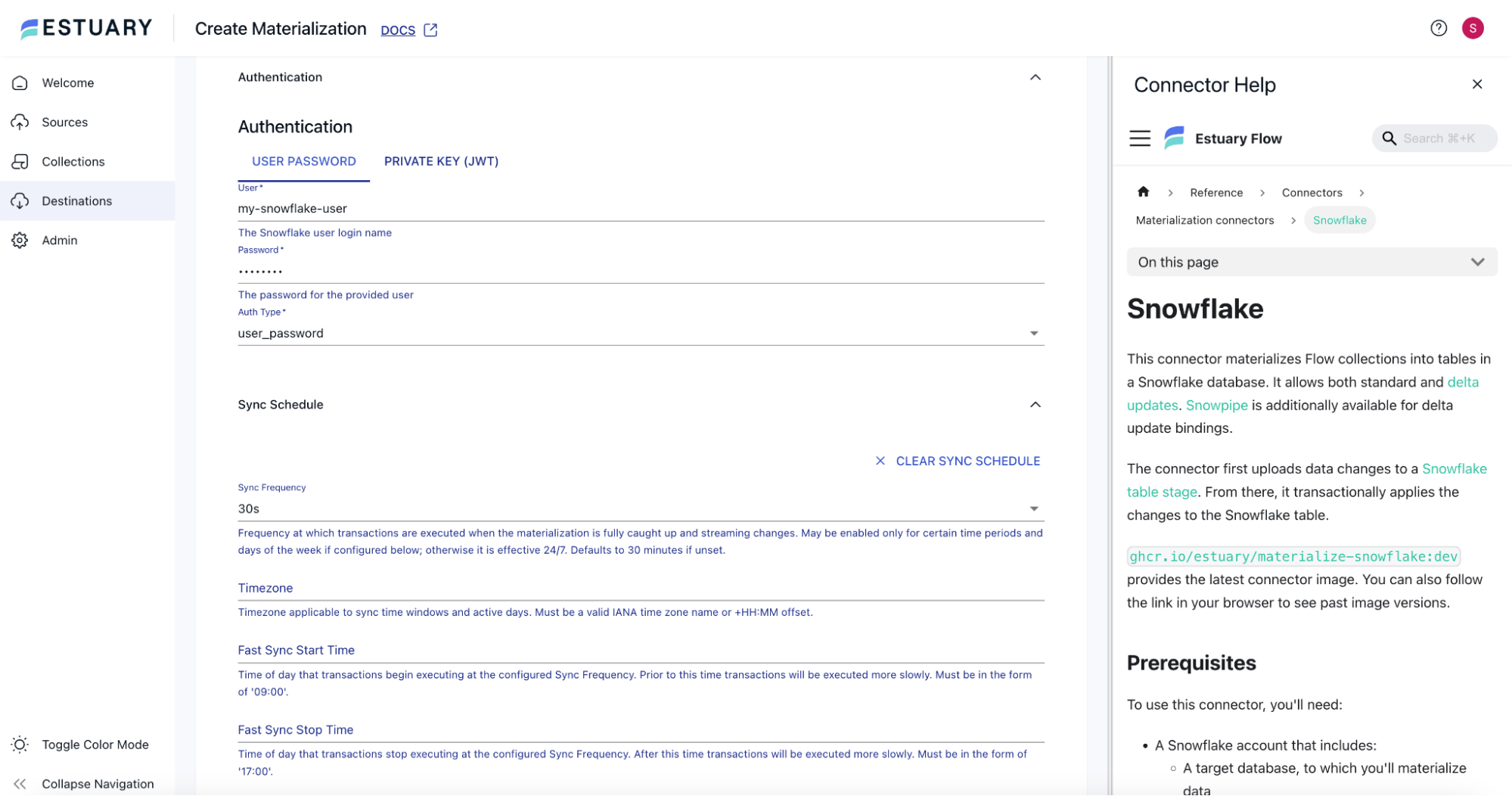The width and height of the screenshot is (1512, 796).
Task: Open the DOCS external link icon
Action: pos(430,30)
